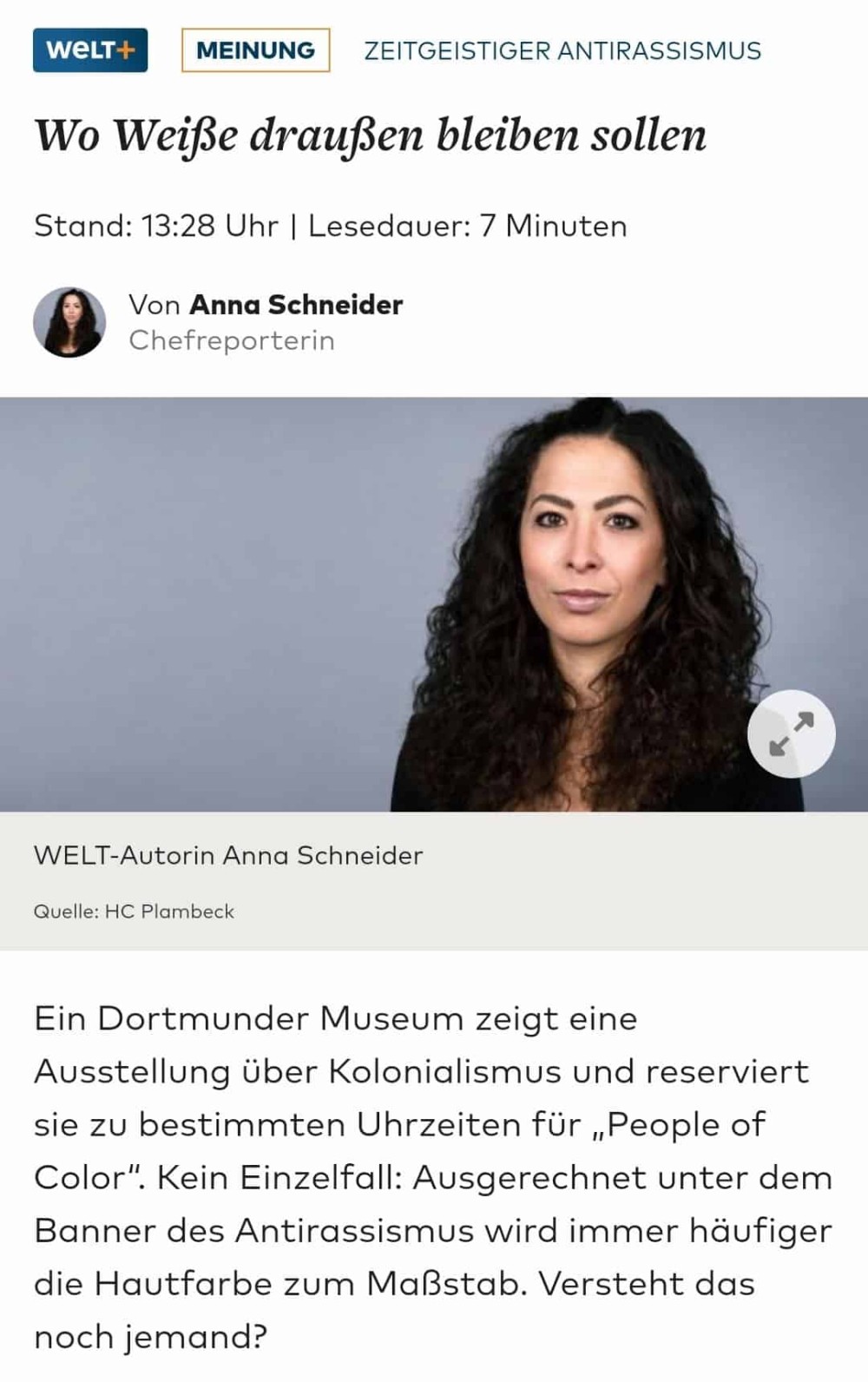
Task: Click the headline "Wo Weiße draußen bleiben sollen"
Action: [371, 135]
